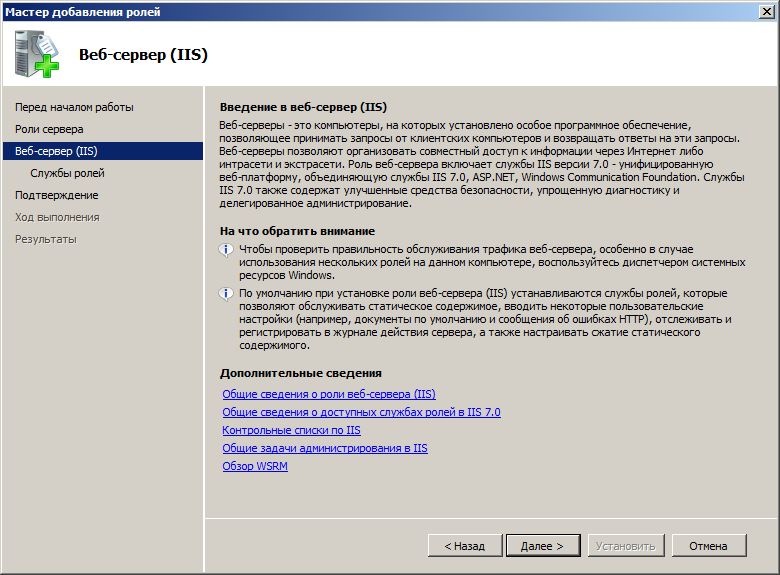Go to 'Перед началом работы' step
Image resolution: width=780 pixels, height=575 pixels.
(74, 107)
